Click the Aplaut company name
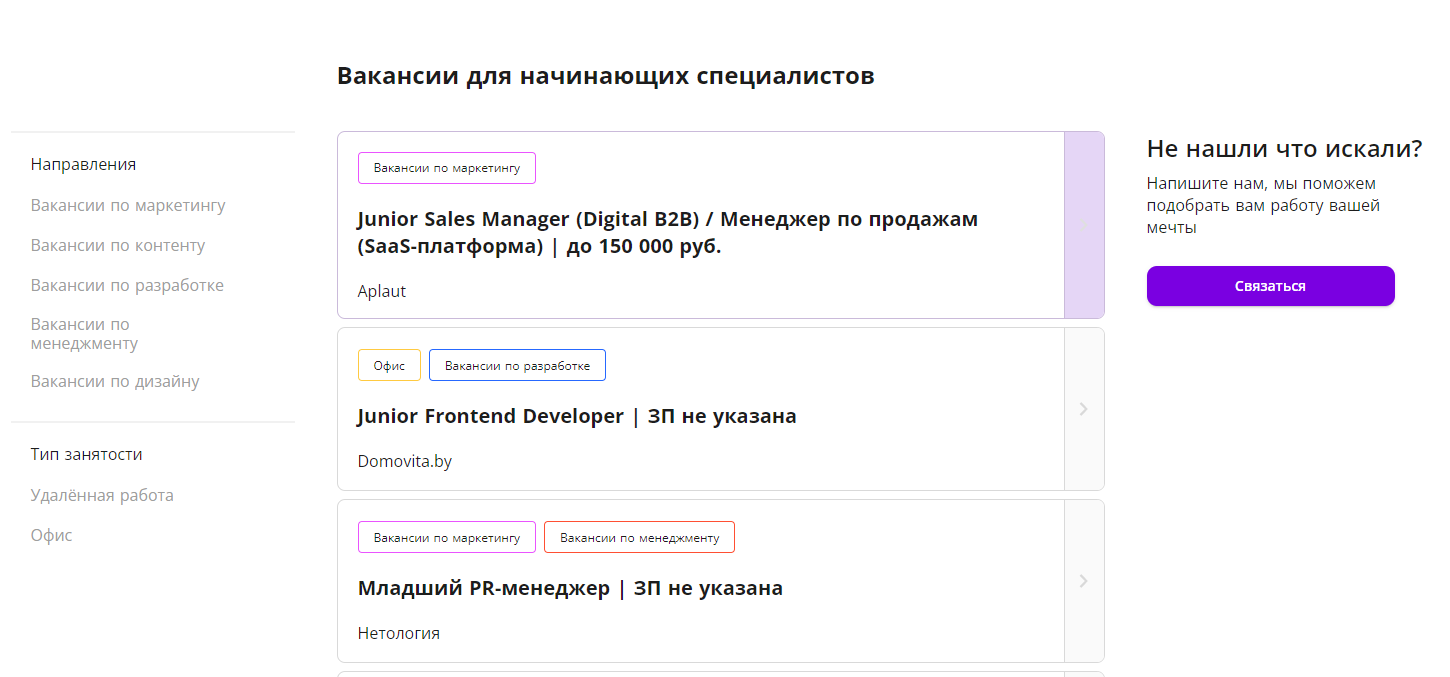 click(x=382, y=291)
